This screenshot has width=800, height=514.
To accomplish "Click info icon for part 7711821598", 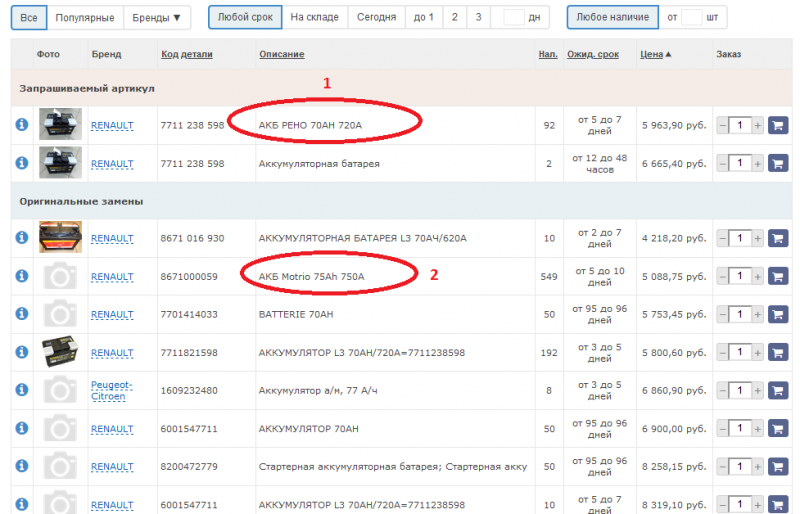I will click(x=21, y=352).
